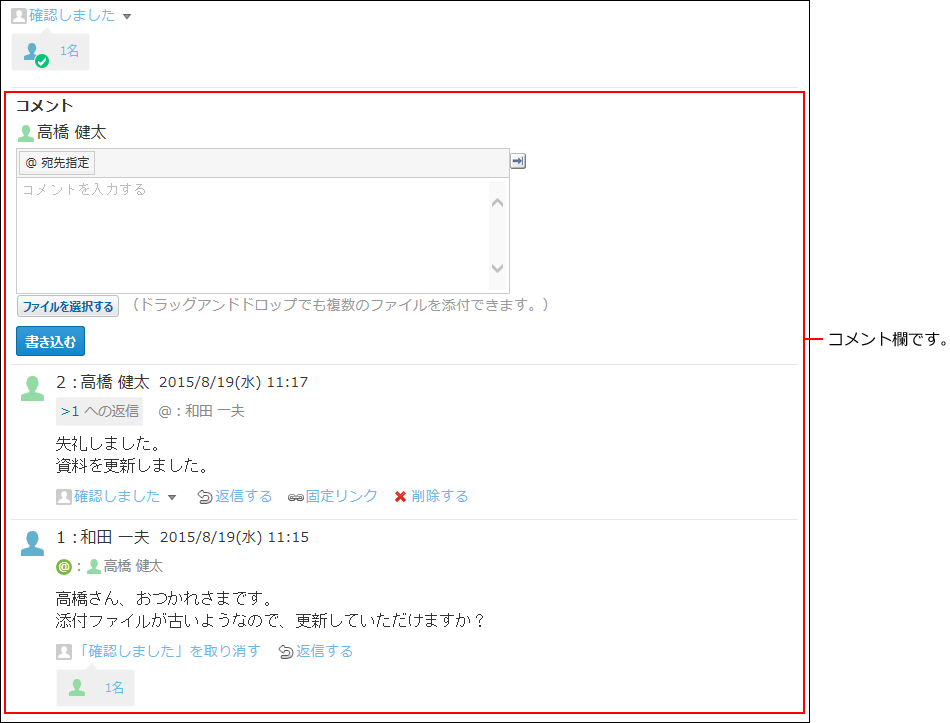Click reply arrow icon in comment 2
The image size is (950, 723).
click(205, 497)
